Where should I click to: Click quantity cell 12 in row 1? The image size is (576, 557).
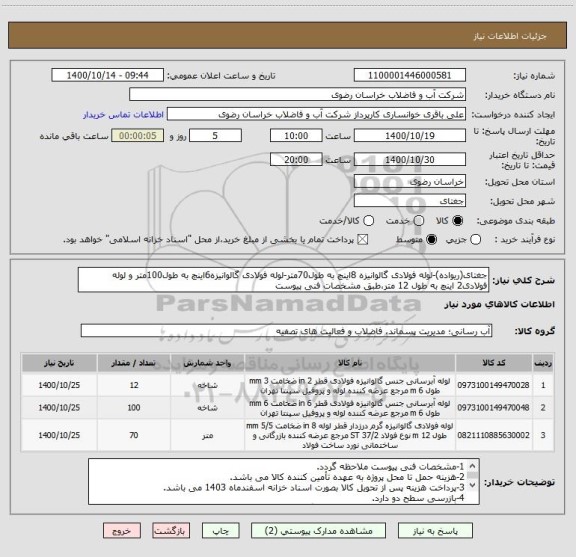134,385
